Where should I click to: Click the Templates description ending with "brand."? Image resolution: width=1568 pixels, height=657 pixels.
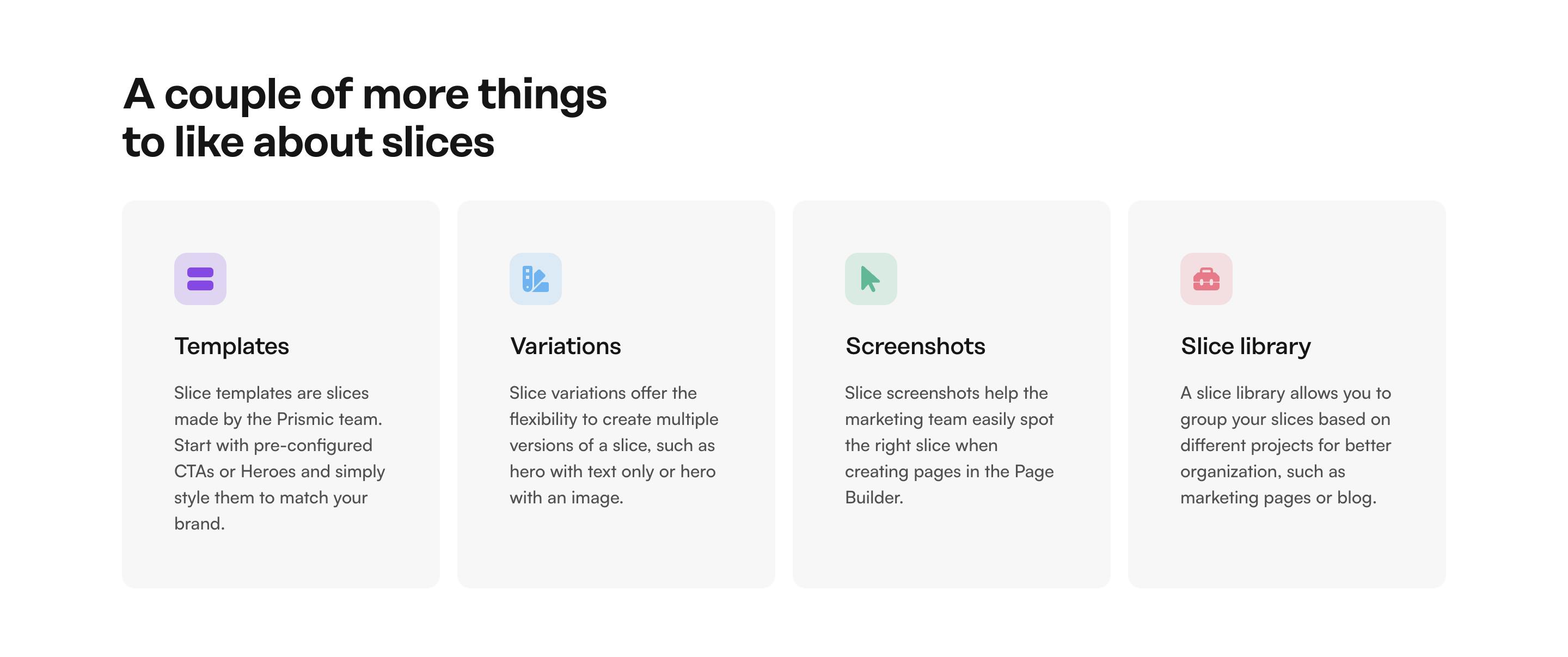coord(280,458)
